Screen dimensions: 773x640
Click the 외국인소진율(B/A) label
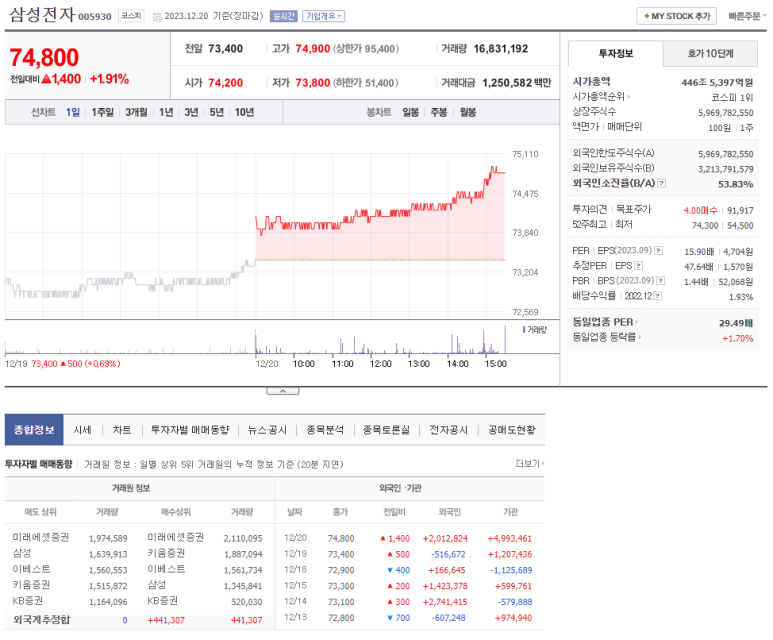pyautogui.click(x=614, y=183)
